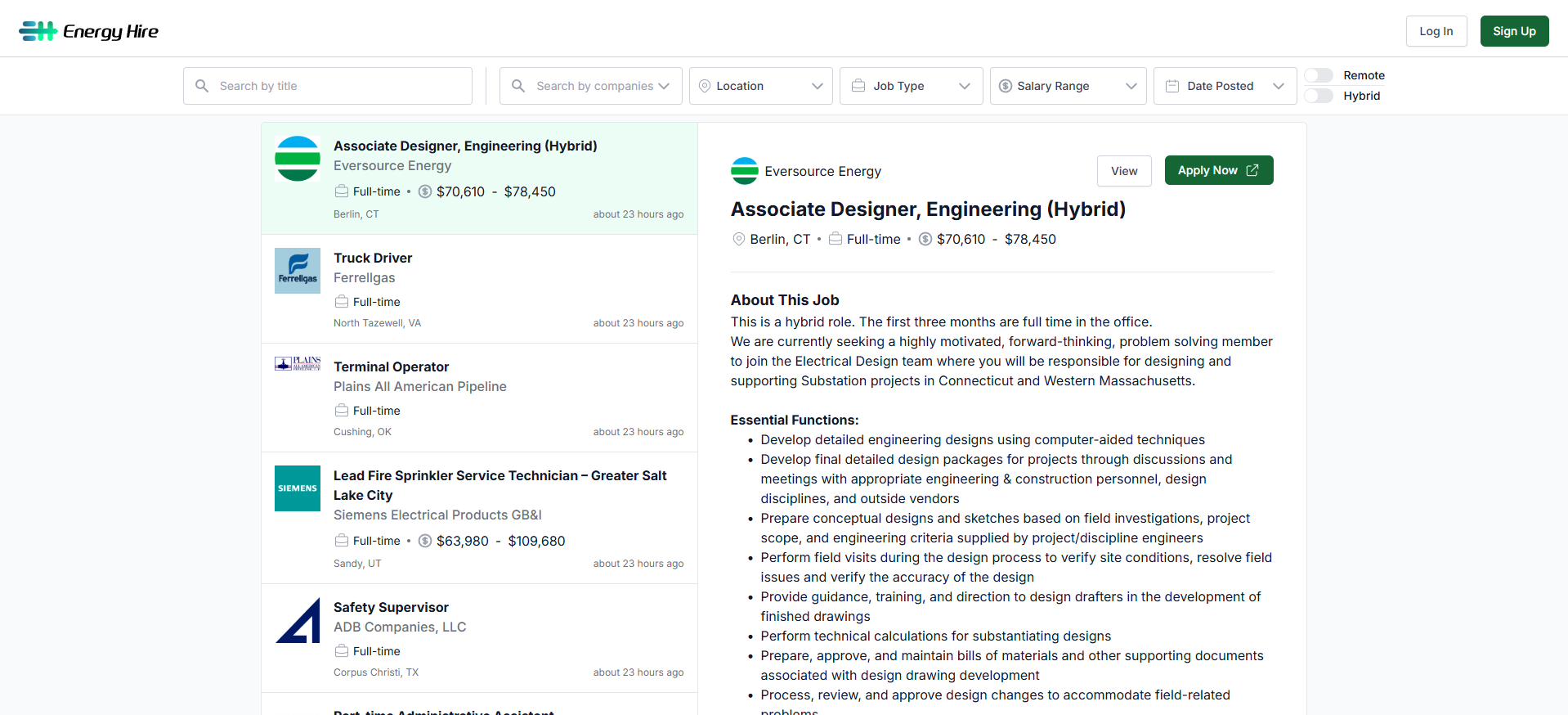This screenshot has height=715, width=1568.
Task: Click the calendar icon in Date Posted filter
Action: pyautogui.click(x=1172, y=86)
